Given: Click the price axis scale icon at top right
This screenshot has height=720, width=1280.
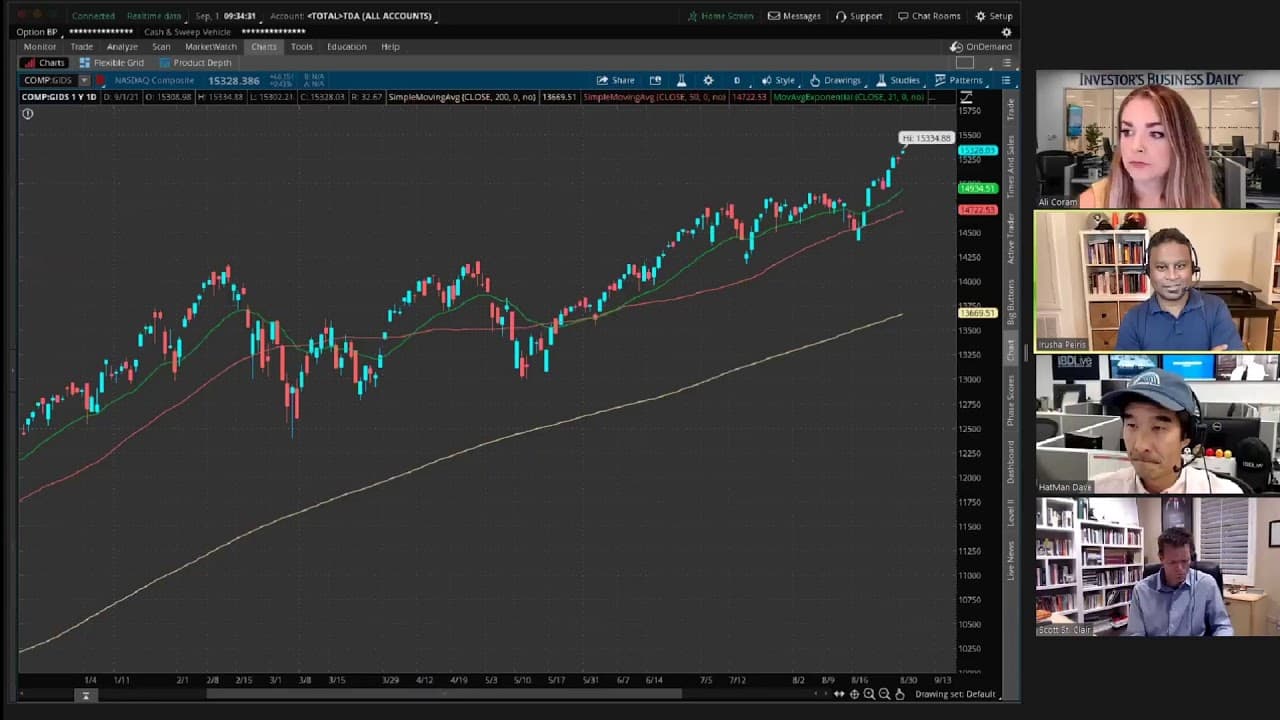Looking at the screenshot, I should point(966,97).
